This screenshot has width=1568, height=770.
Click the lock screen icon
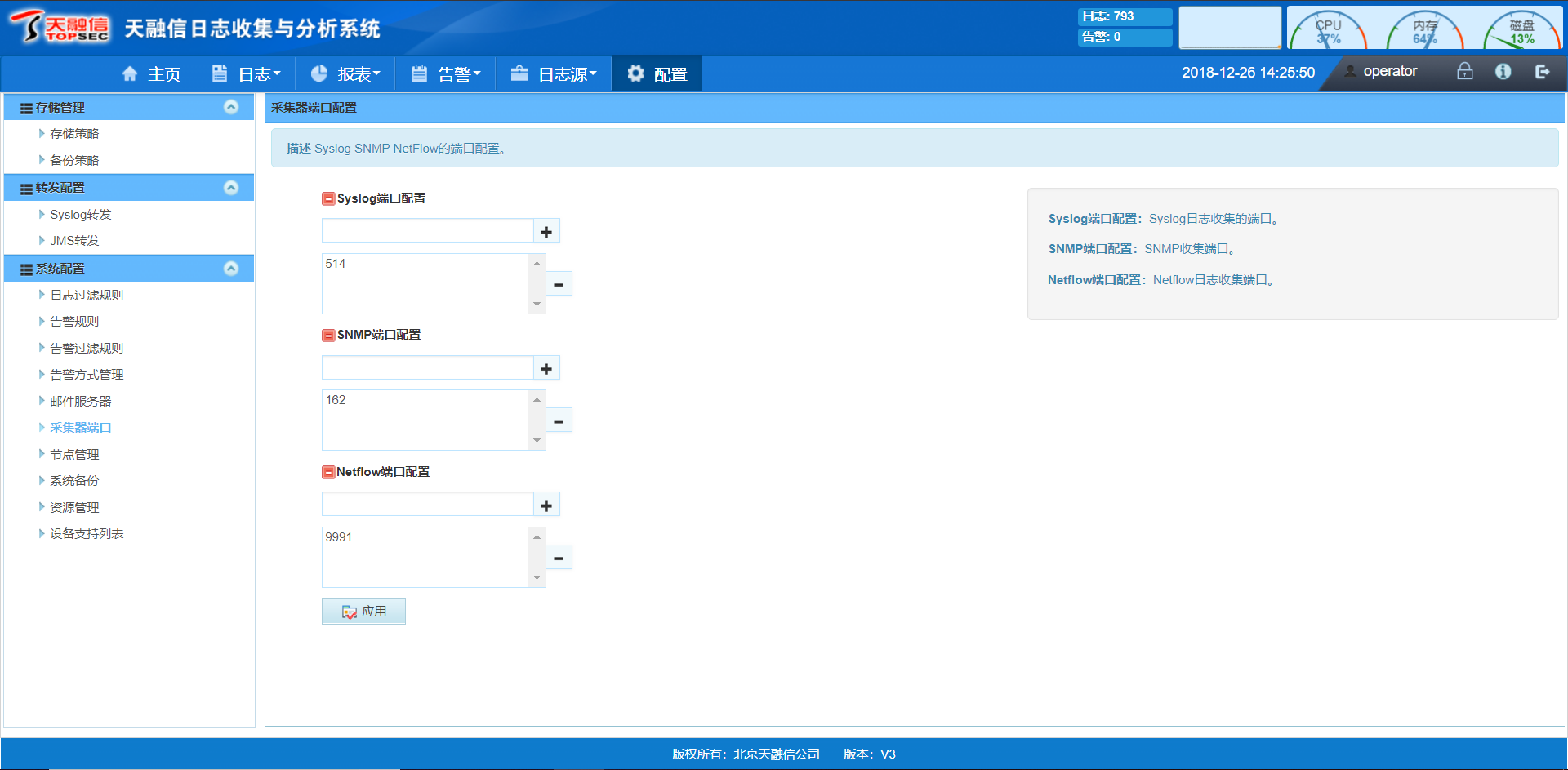tap(1464, 72)
